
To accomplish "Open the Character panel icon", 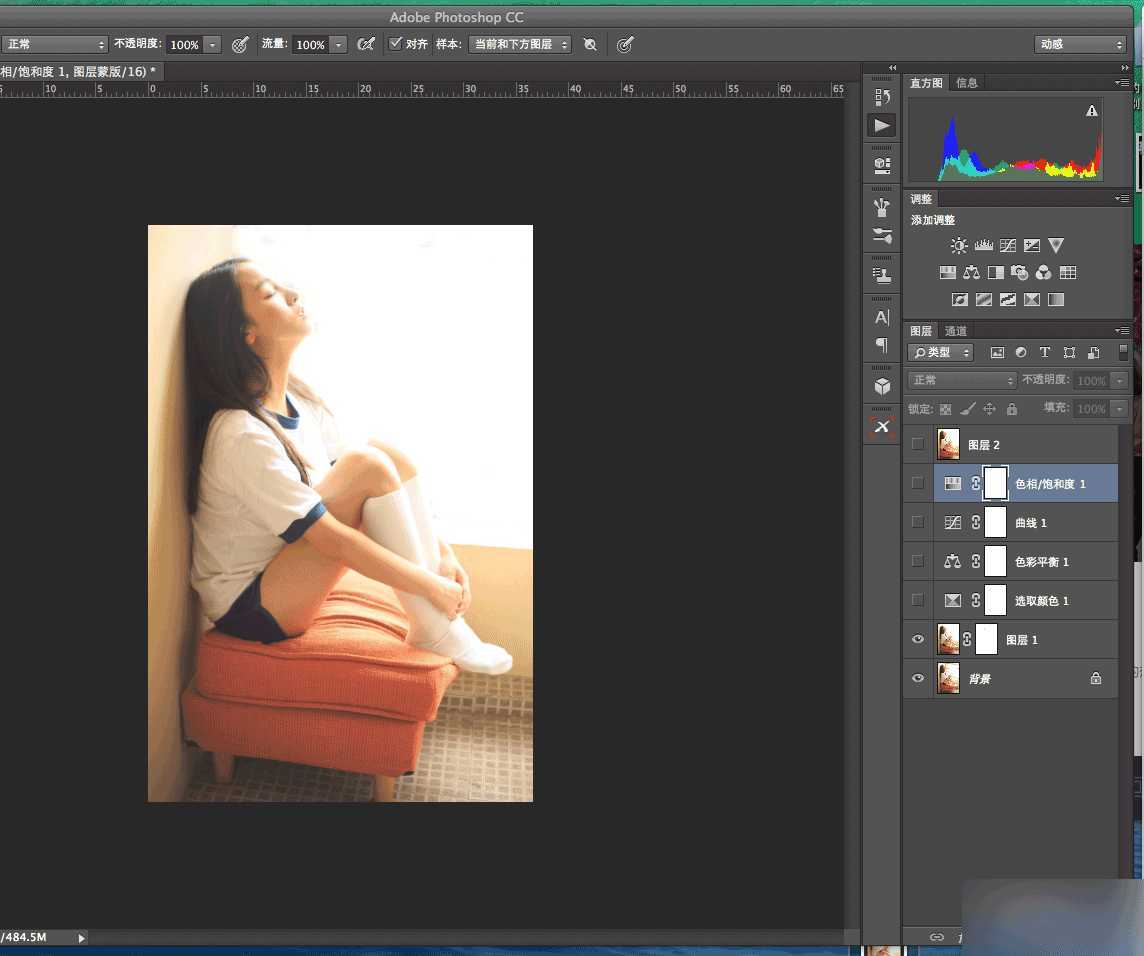I will pos(882,317).
